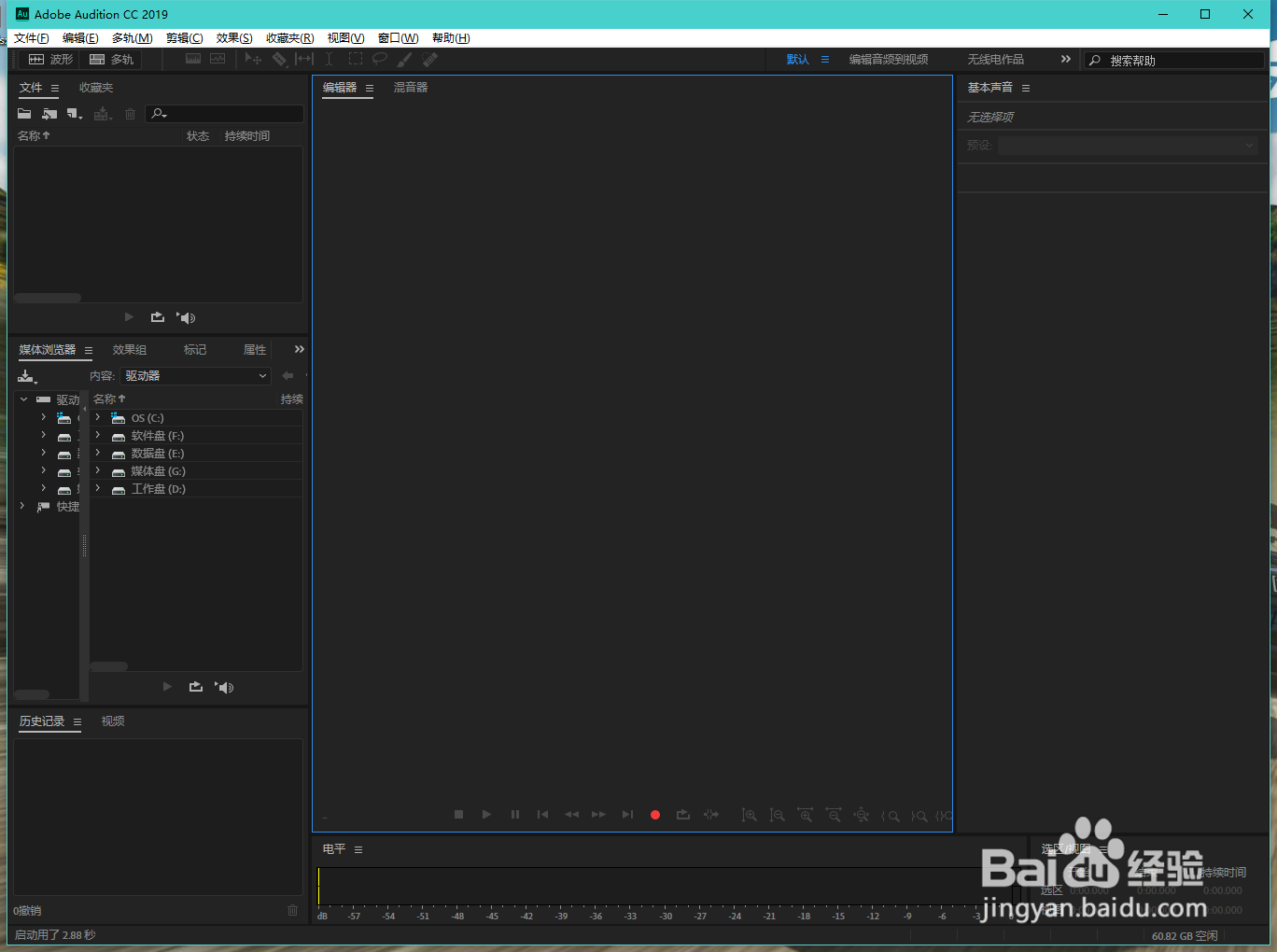Click Zoom Out Full icon

coord(862,816)
